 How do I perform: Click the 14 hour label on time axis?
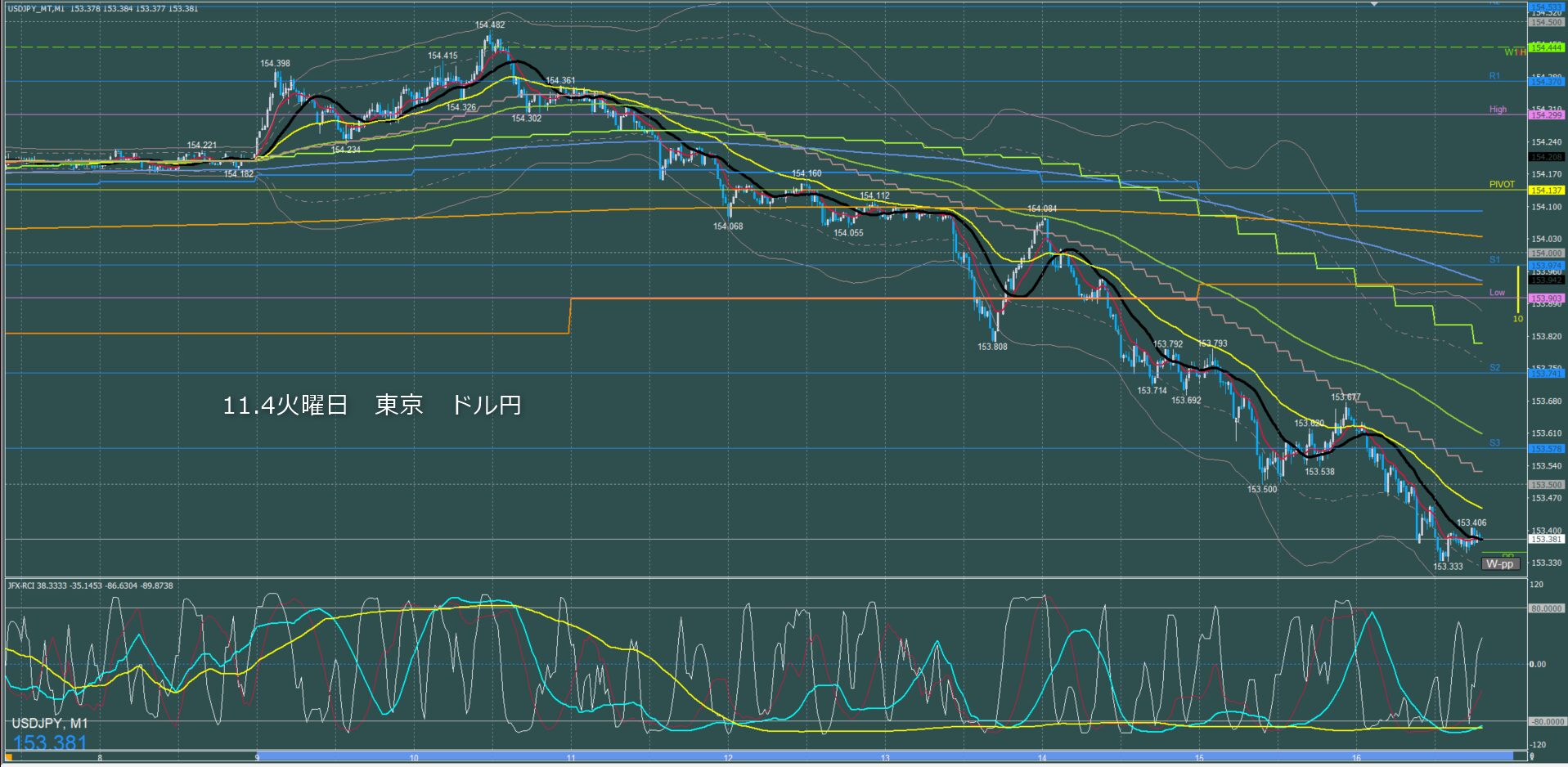1041,758
